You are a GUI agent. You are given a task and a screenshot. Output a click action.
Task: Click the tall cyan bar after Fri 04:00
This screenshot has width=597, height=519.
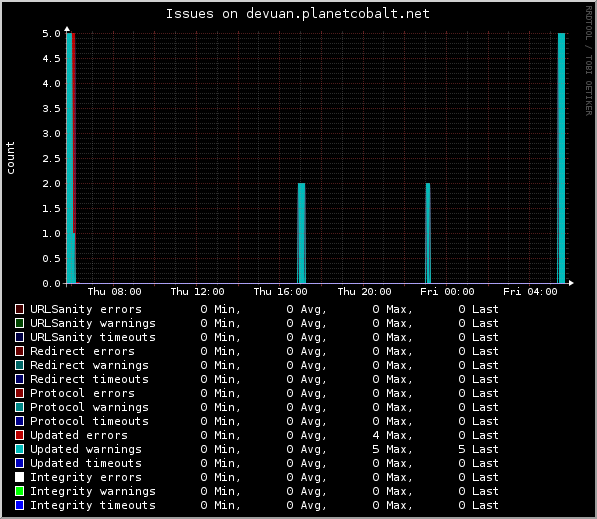click(561, 158)
